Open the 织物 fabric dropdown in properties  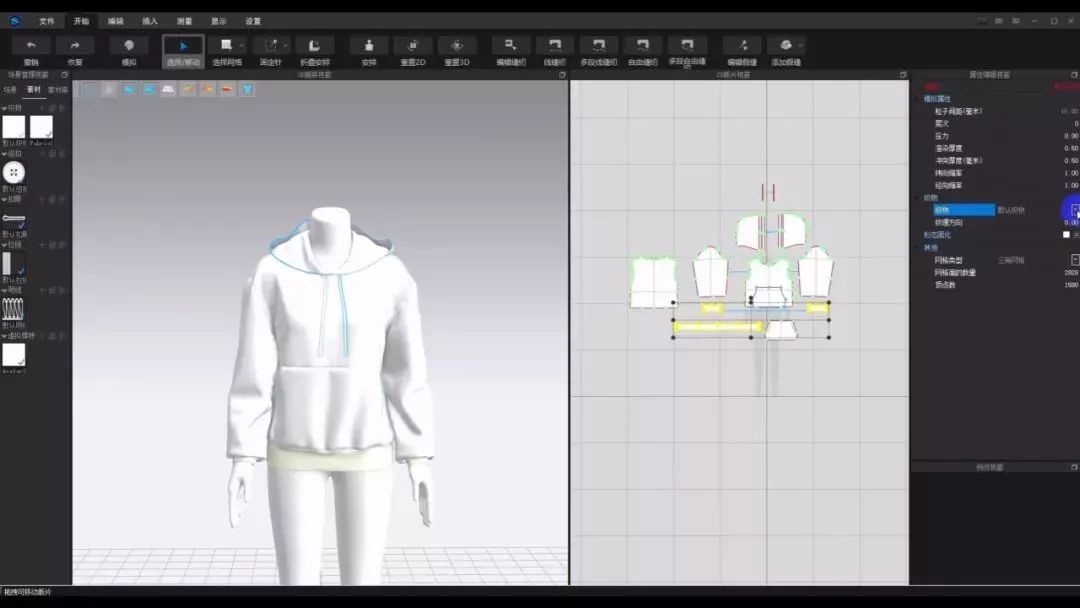click(x=1075, y=210)
